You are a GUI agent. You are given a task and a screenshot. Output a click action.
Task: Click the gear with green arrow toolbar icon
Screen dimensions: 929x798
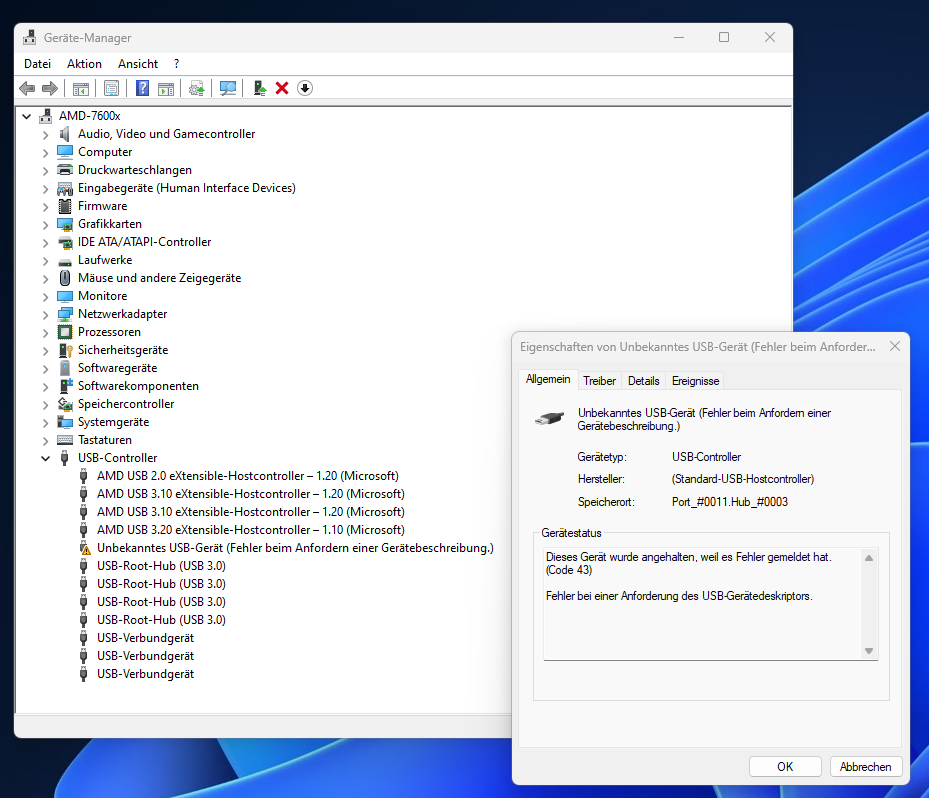click(197, 89)
